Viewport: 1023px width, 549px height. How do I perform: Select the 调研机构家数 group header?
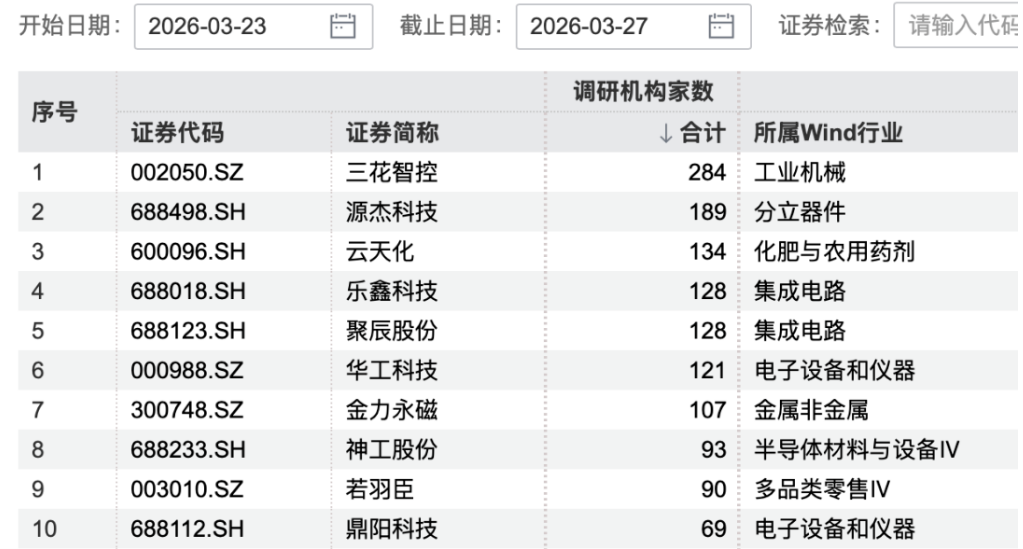click(x=642, y=92)
